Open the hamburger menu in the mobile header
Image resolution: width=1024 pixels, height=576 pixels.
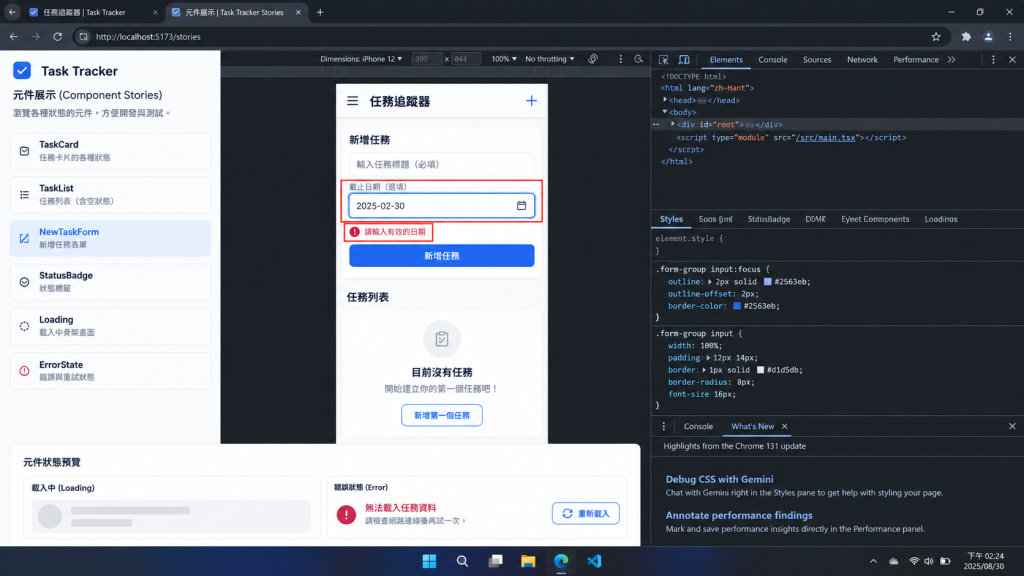[353, 101]
